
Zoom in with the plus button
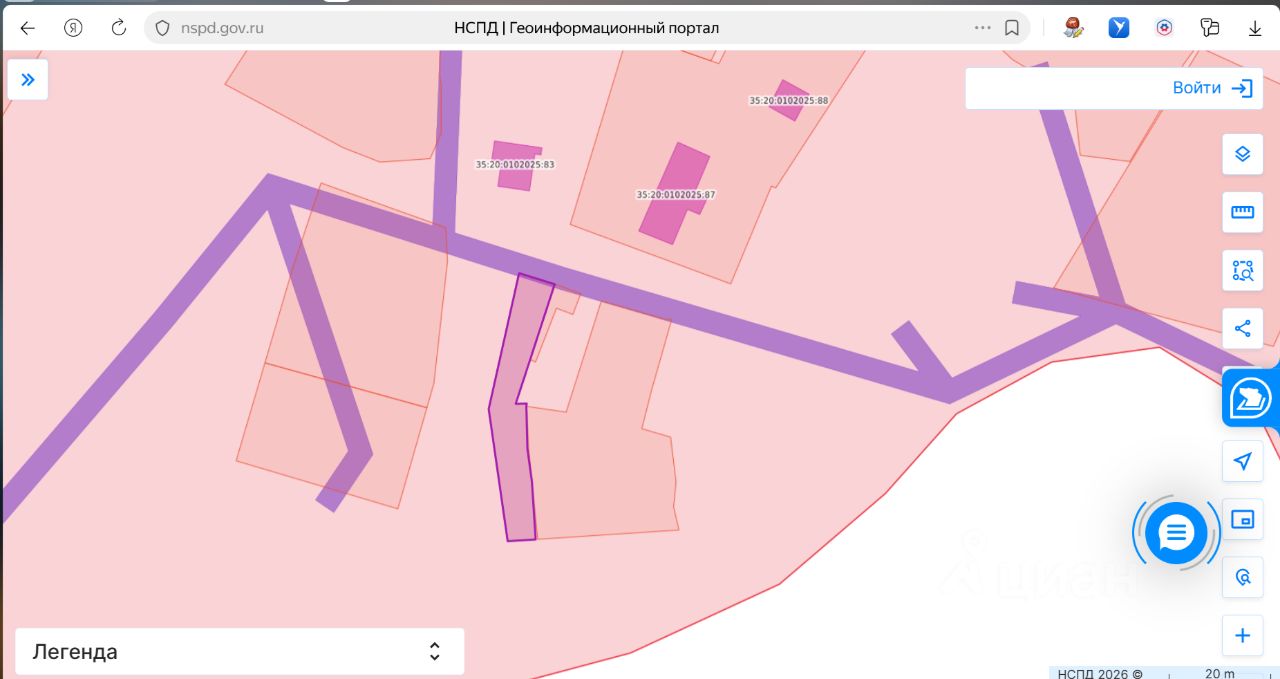[x=1243, y=635]
